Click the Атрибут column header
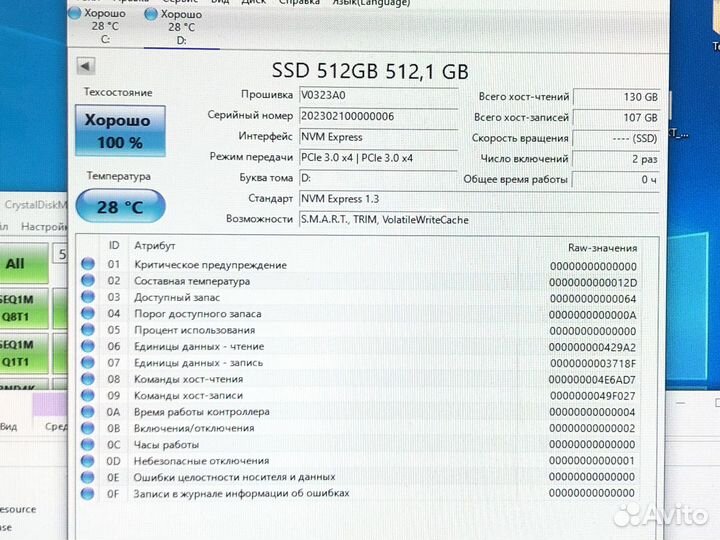This screenshot has width=720, height=540. pyautogui.click(x=155, y=246)
